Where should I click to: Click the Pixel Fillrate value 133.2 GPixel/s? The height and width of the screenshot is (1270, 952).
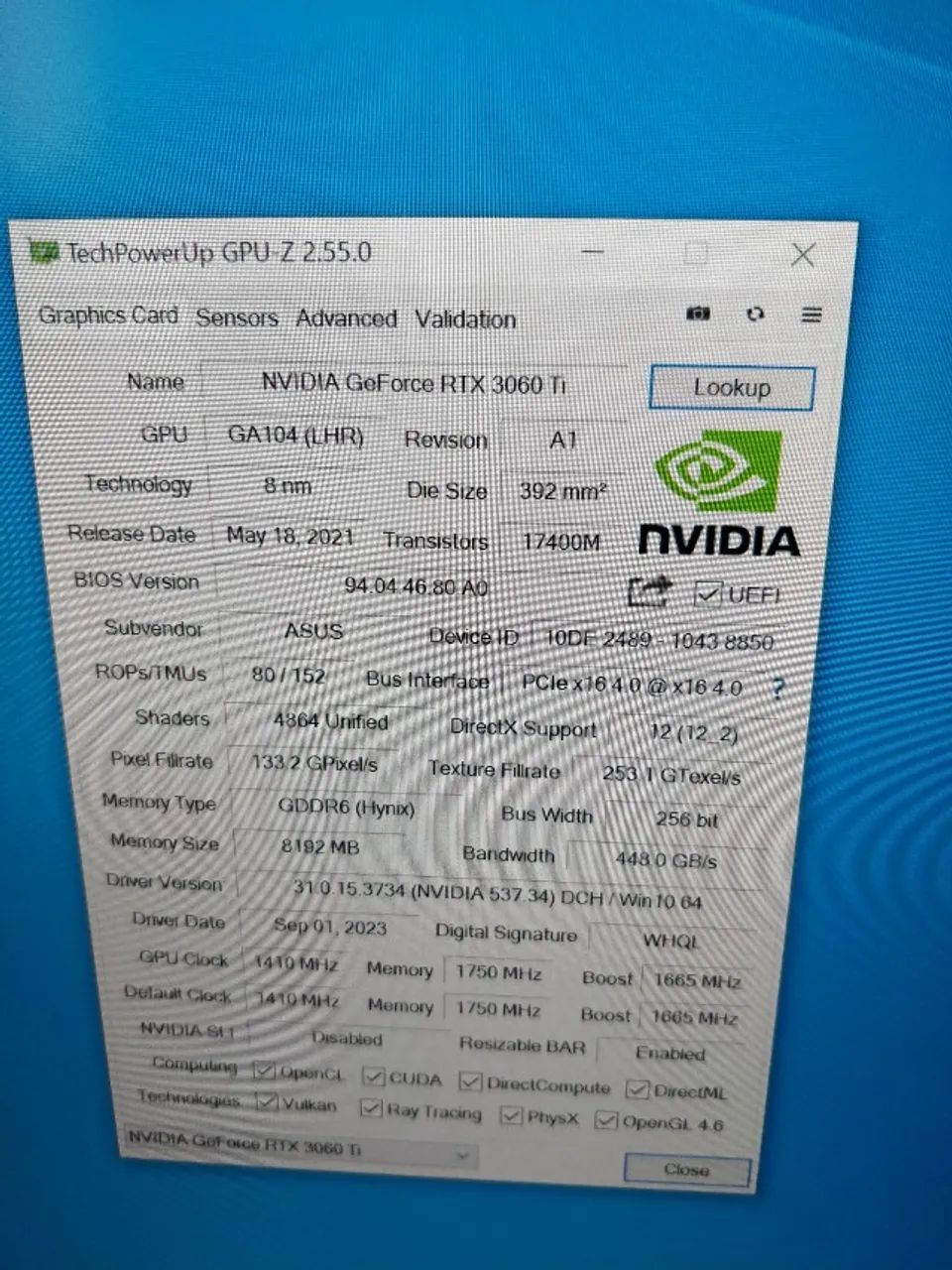314,763
